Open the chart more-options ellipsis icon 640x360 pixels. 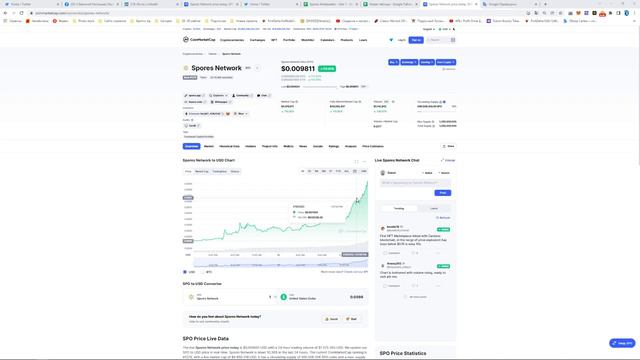click(364, 161)
